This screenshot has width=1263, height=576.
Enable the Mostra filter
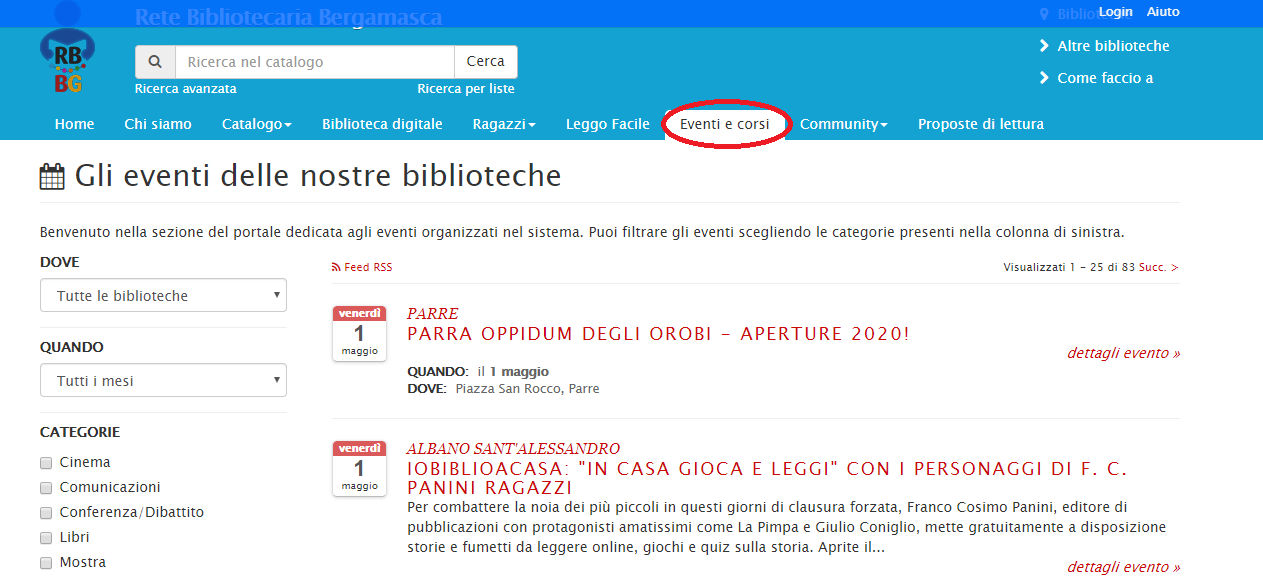point(45,562)
